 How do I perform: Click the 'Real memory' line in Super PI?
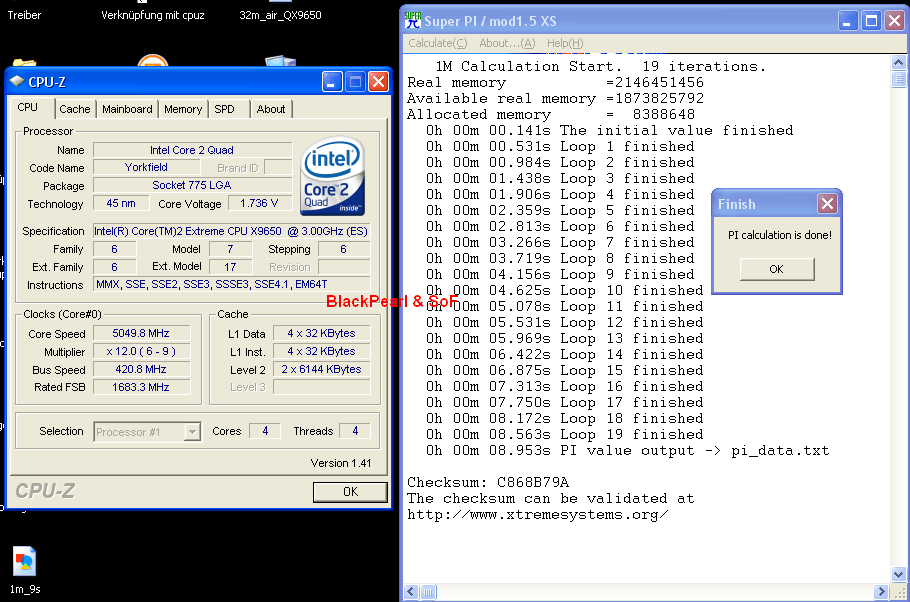[555, 82]
